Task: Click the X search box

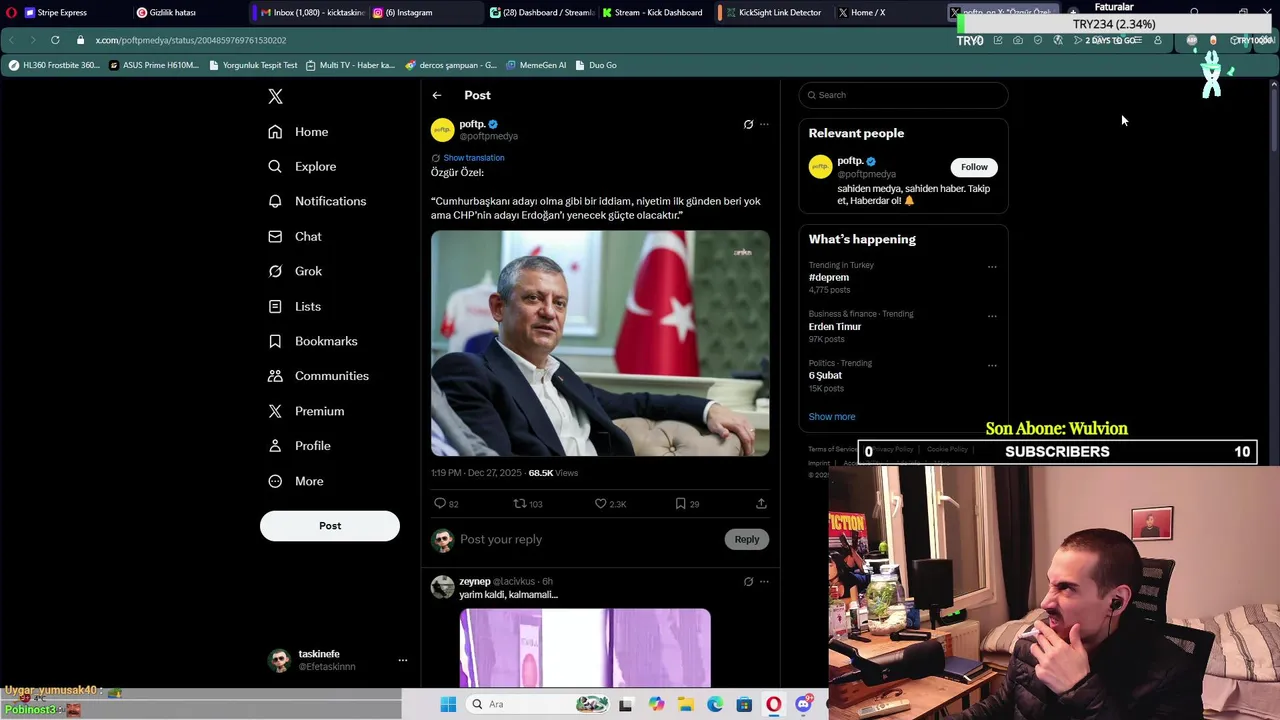Action: (x=904, y=95)
